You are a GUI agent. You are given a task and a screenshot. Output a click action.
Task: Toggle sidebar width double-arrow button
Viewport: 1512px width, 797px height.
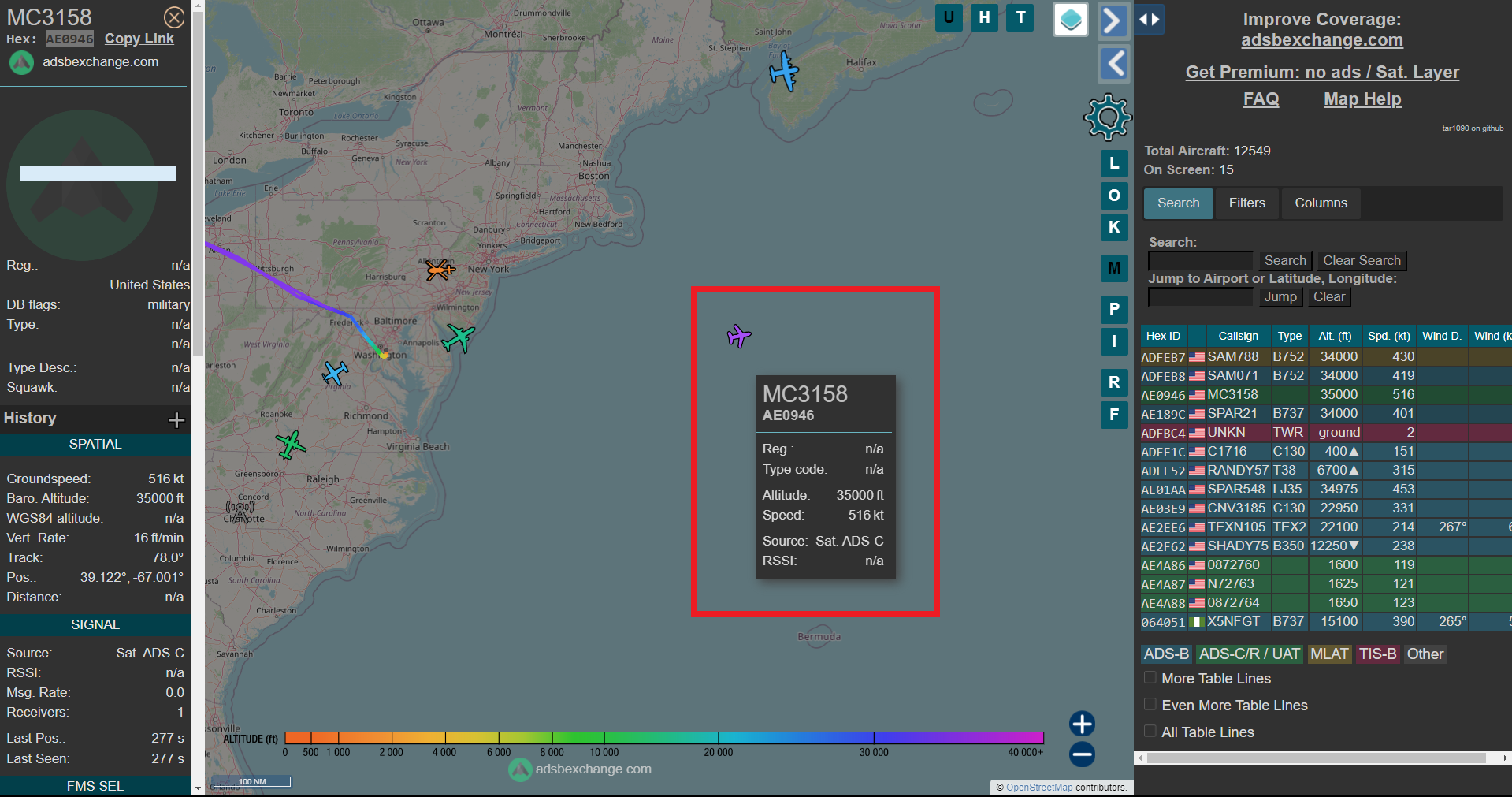click(x=1150, y=20)
